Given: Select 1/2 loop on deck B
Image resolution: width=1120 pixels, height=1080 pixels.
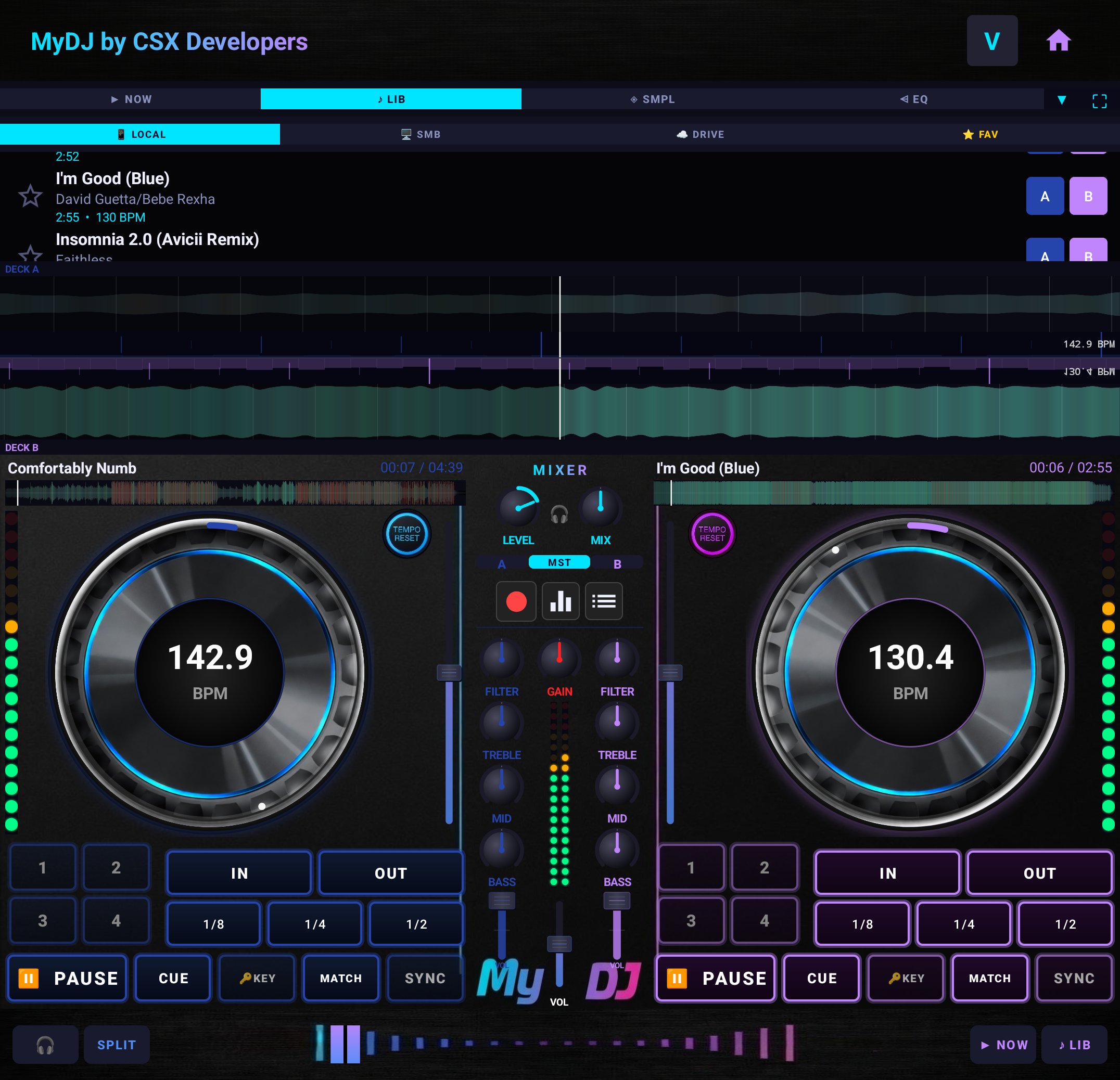Looking at the screenshot, I should pyautogui.click(x=1065, y=923).
